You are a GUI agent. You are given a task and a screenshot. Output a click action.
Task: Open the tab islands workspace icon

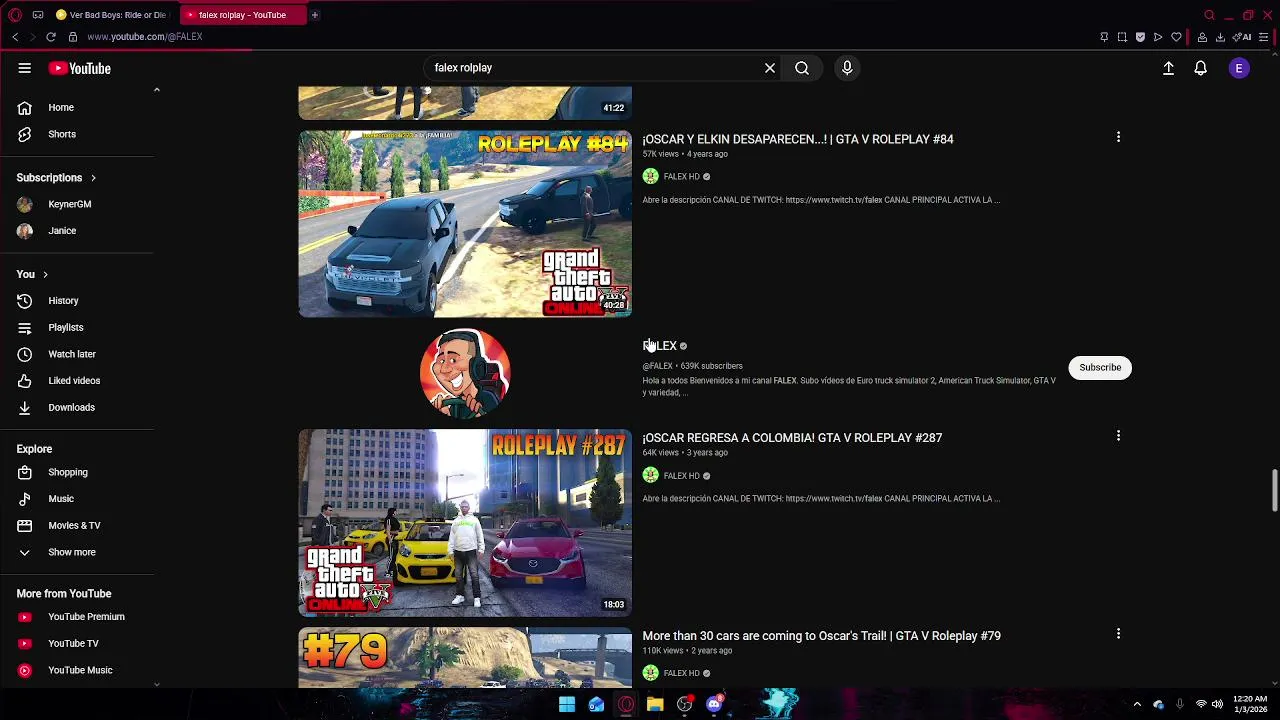(x=38, y=15)
